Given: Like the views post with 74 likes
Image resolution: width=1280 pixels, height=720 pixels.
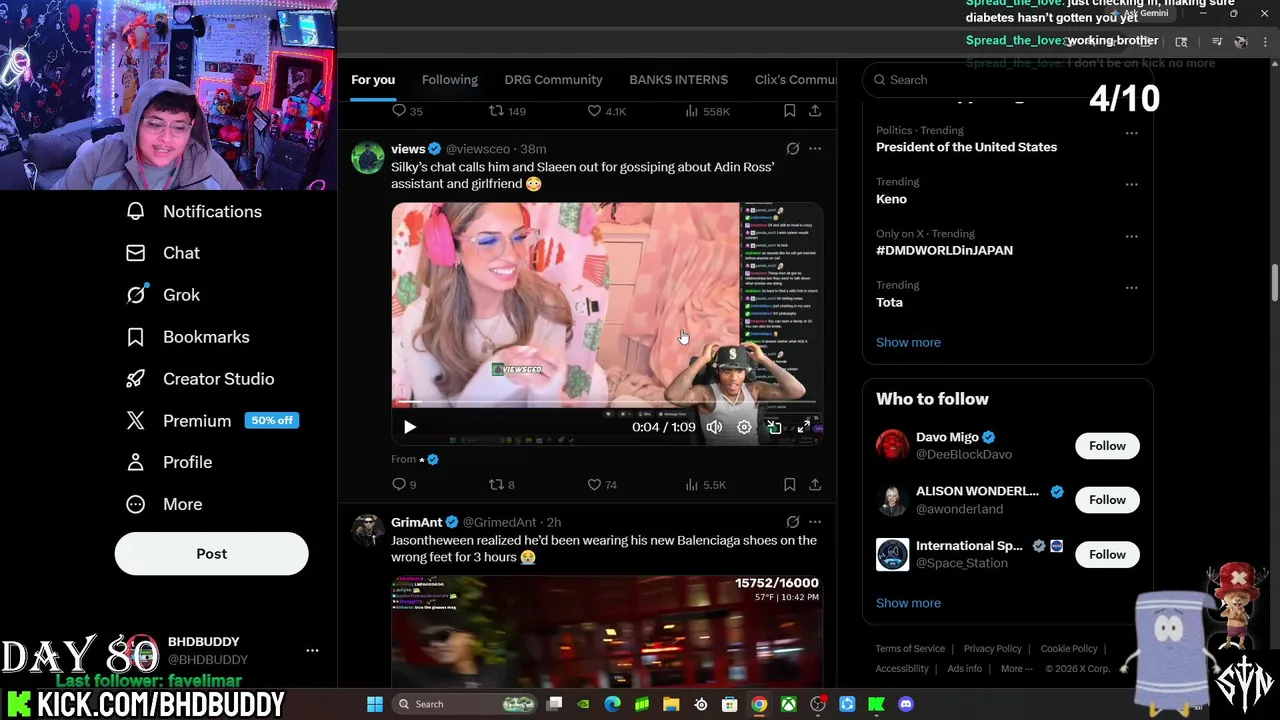Looking at the screenshot, I should click(x=594, y=484).
